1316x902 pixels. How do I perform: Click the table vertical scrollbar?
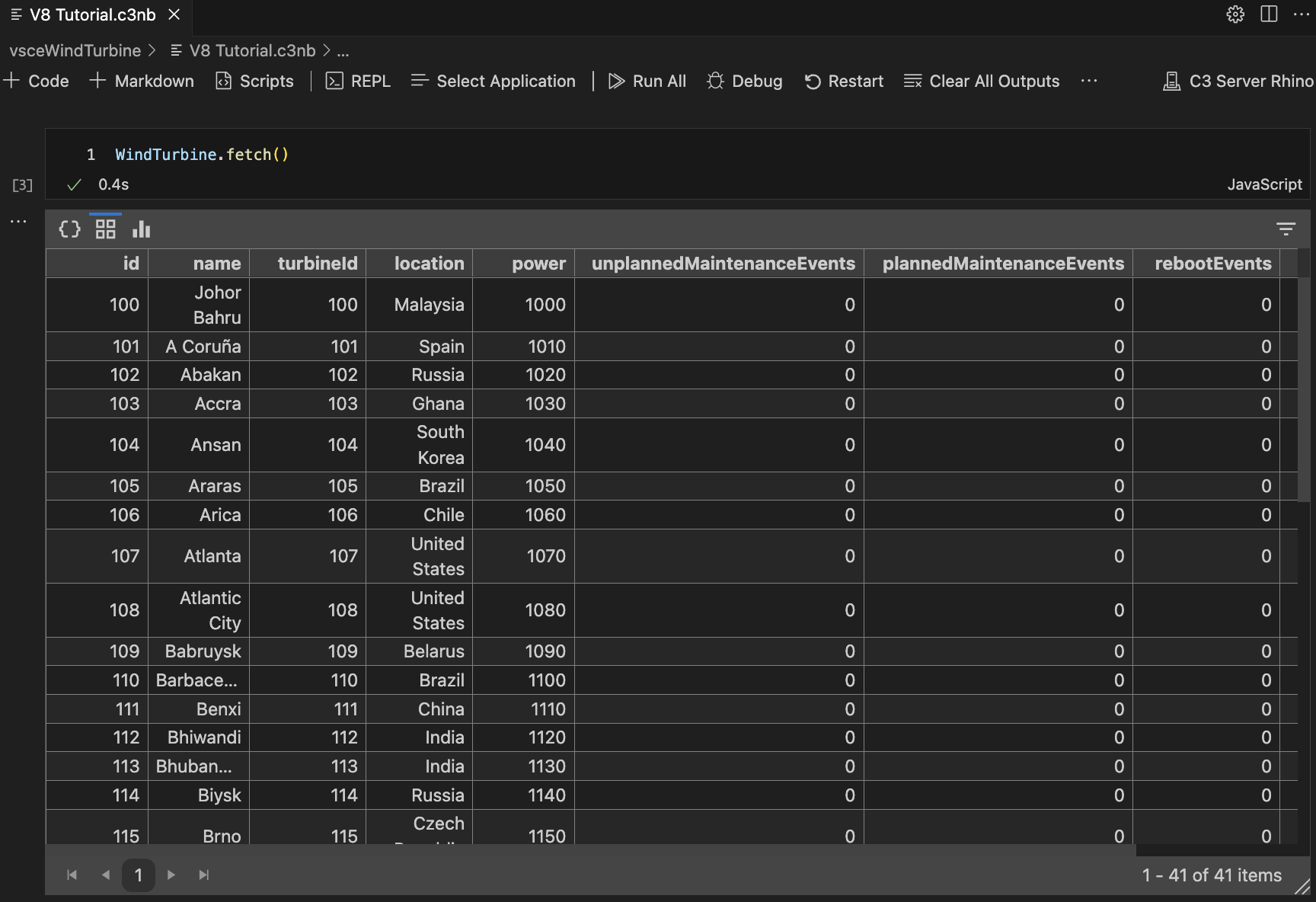coord(1303,389)
